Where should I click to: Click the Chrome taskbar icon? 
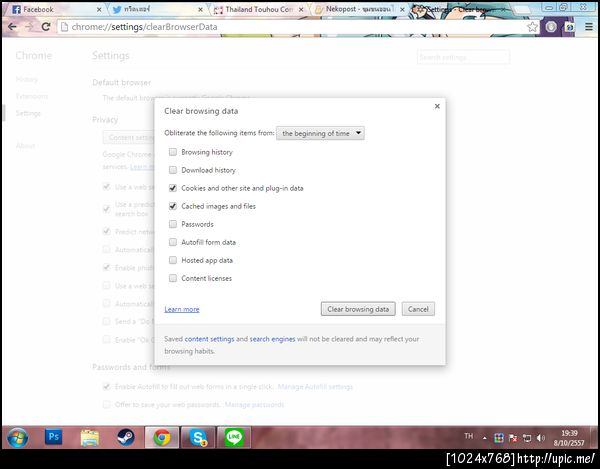click(162, 437)
